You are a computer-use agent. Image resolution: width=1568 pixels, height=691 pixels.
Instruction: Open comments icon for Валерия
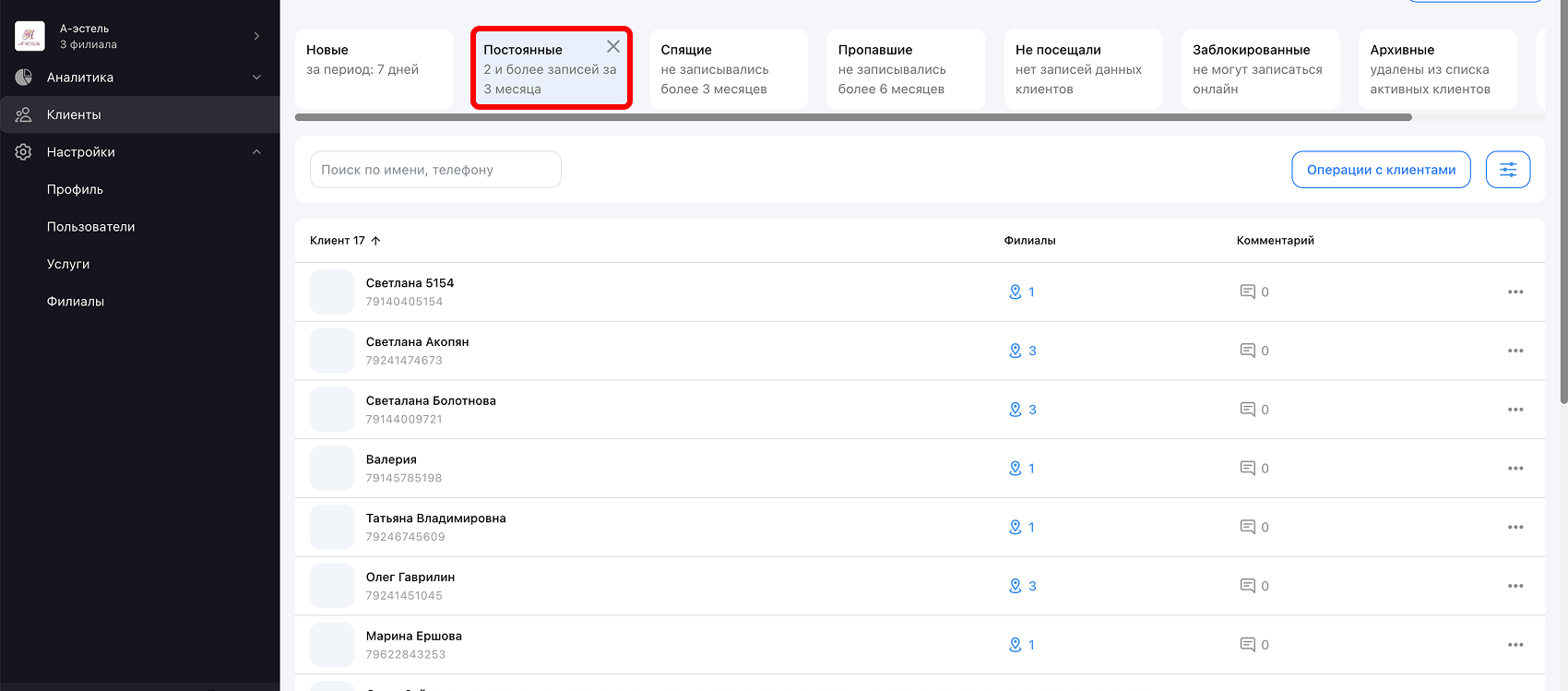pos(1247,469)
